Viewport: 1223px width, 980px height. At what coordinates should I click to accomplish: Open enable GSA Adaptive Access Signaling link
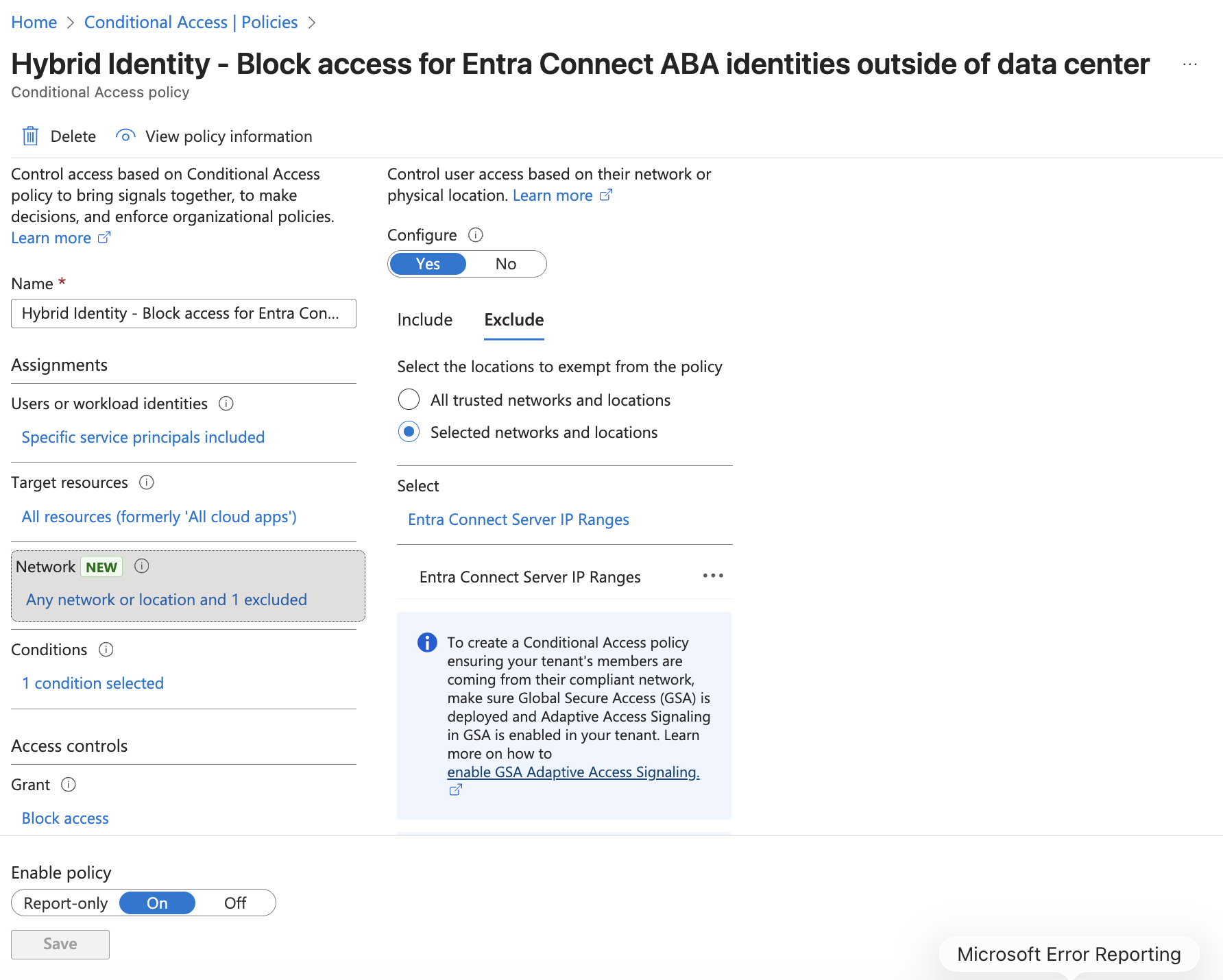(573, 772)
